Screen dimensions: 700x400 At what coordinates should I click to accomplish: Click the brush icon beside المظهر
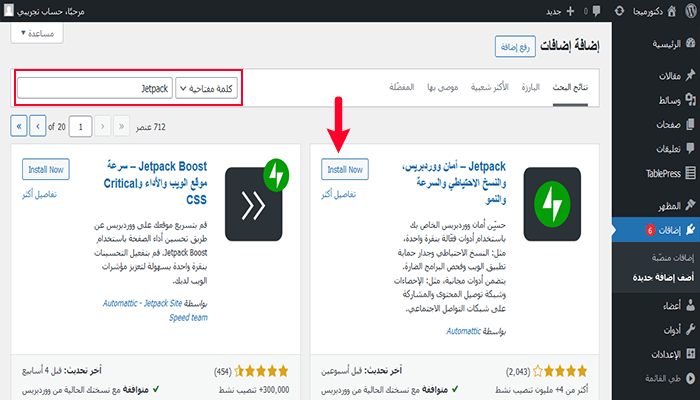pyautogui.click(x=690, y=205)
